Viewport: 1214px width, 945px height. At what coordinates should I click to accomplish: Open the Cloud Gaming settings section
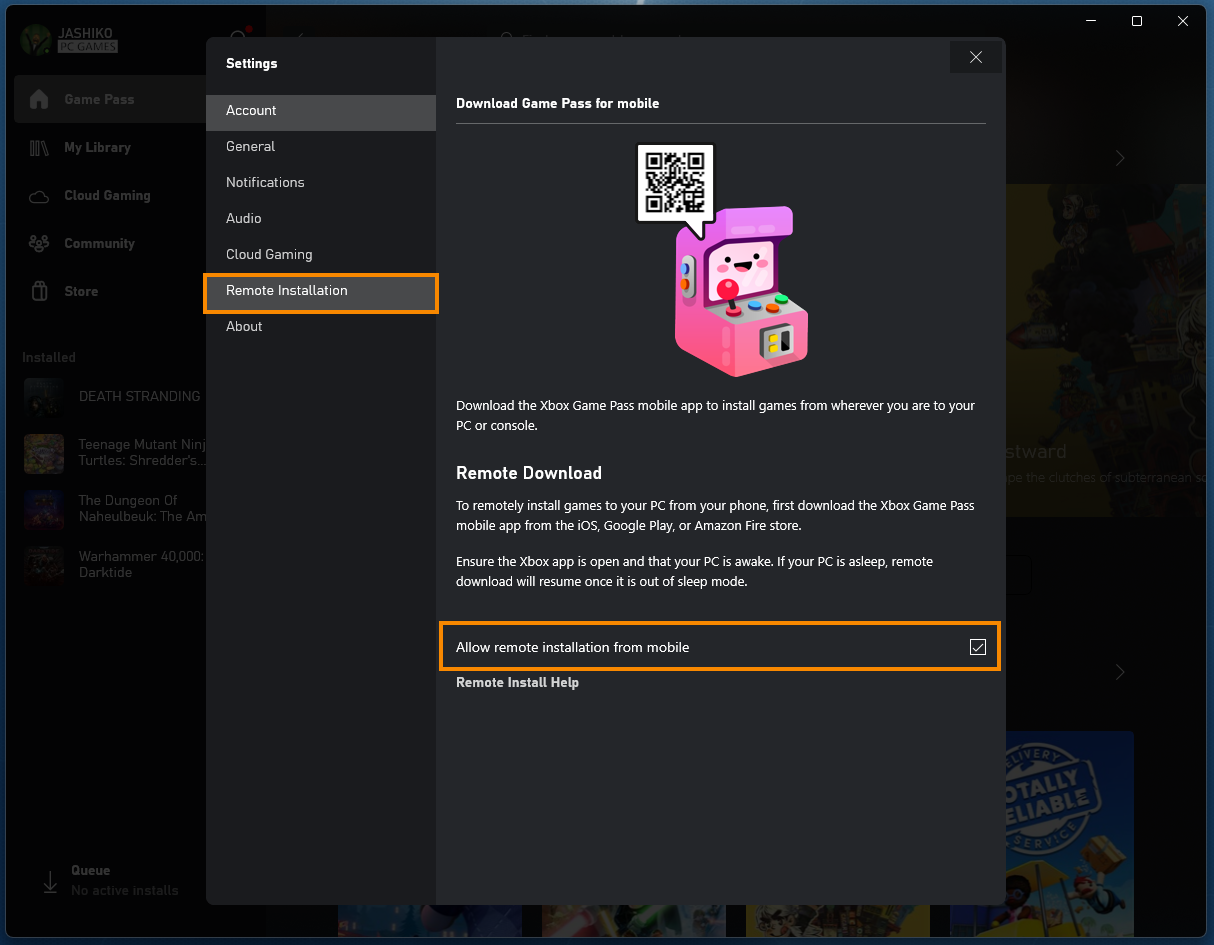pyautogui.click(x=321, y=255)
